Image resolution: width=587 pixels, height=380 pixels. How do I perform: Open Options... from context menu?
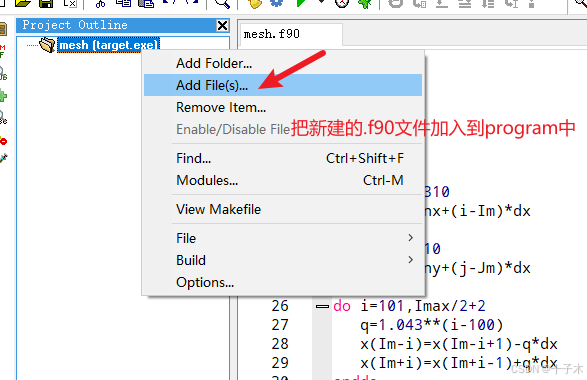click(283, 282)
